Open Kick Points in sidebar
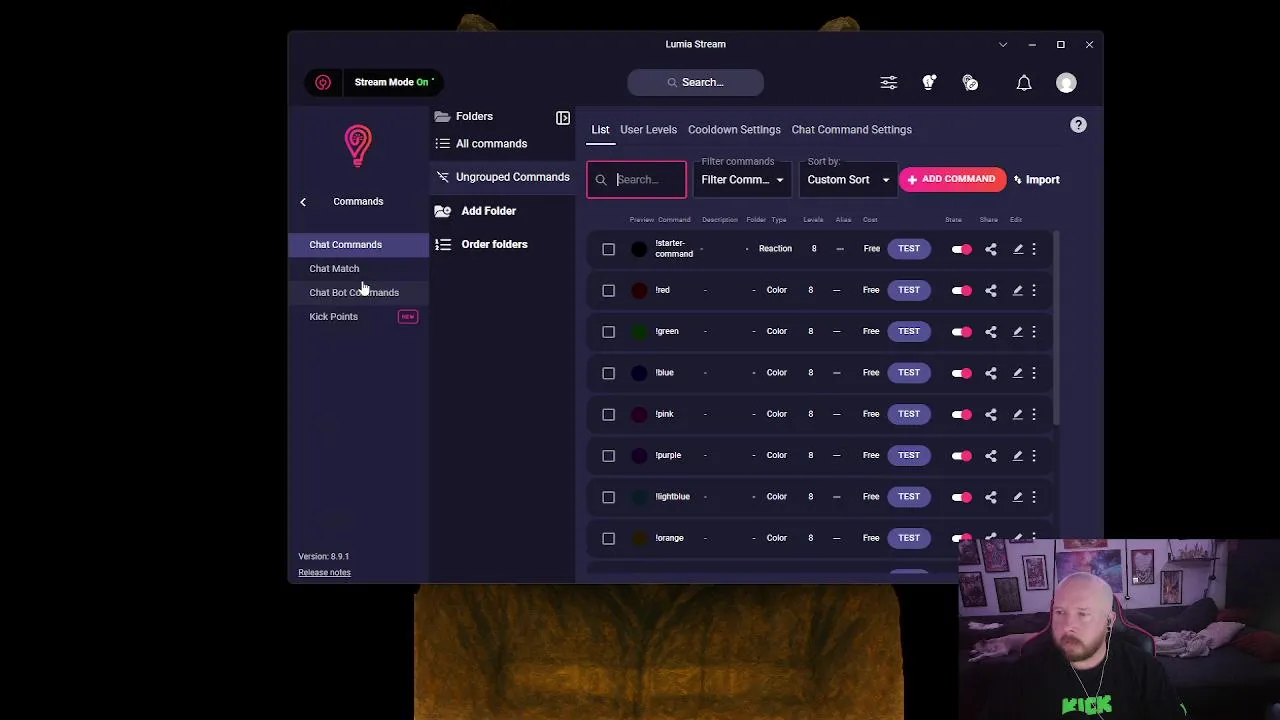The height and width of the screenshot is (720, 1280). (x=358, y=317)
